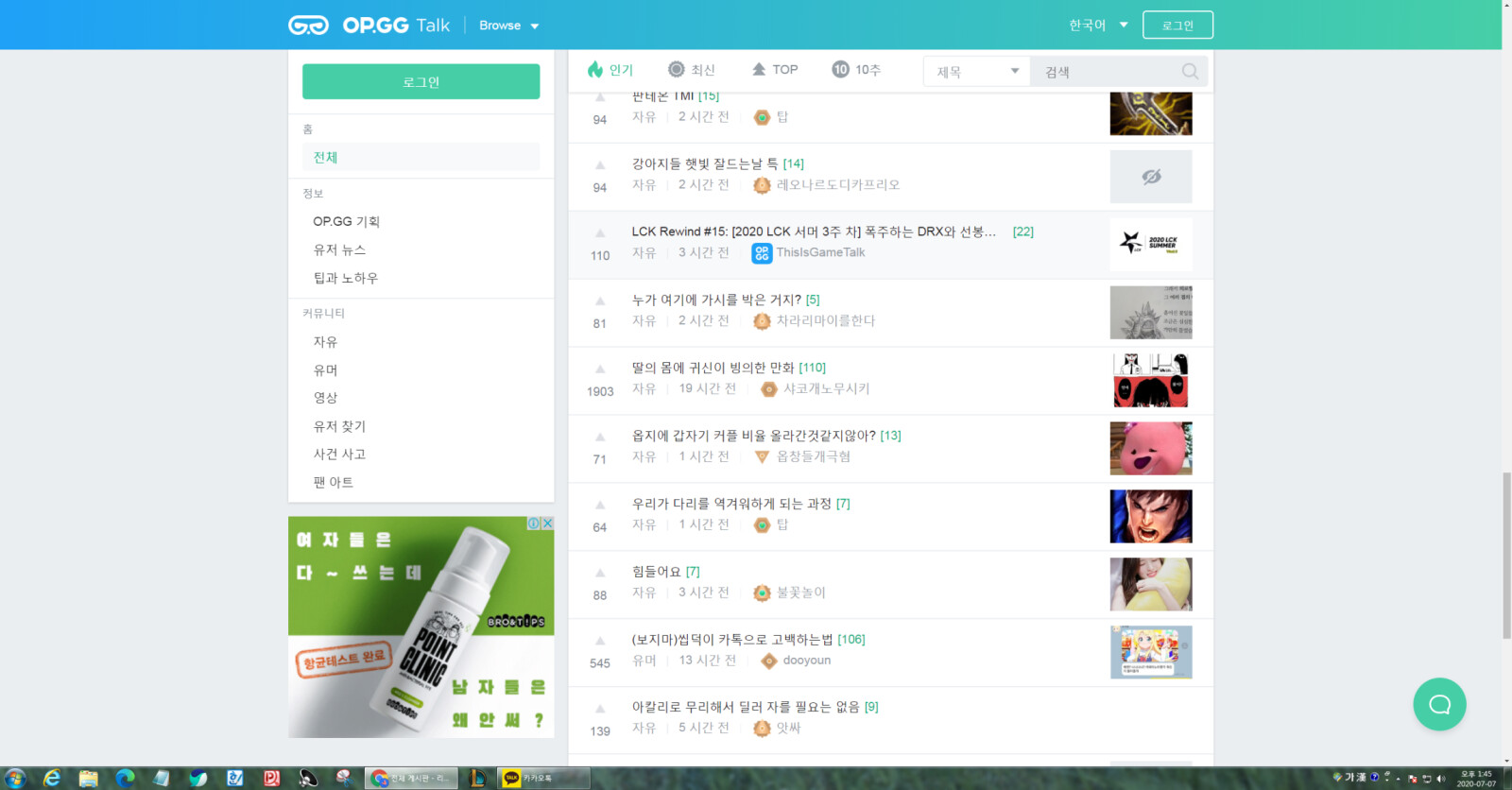This screenshot has height=790, width=1512.
Task: Reveal hidden thumbnail with crossed-eye icon
Action: (1150, 177)
